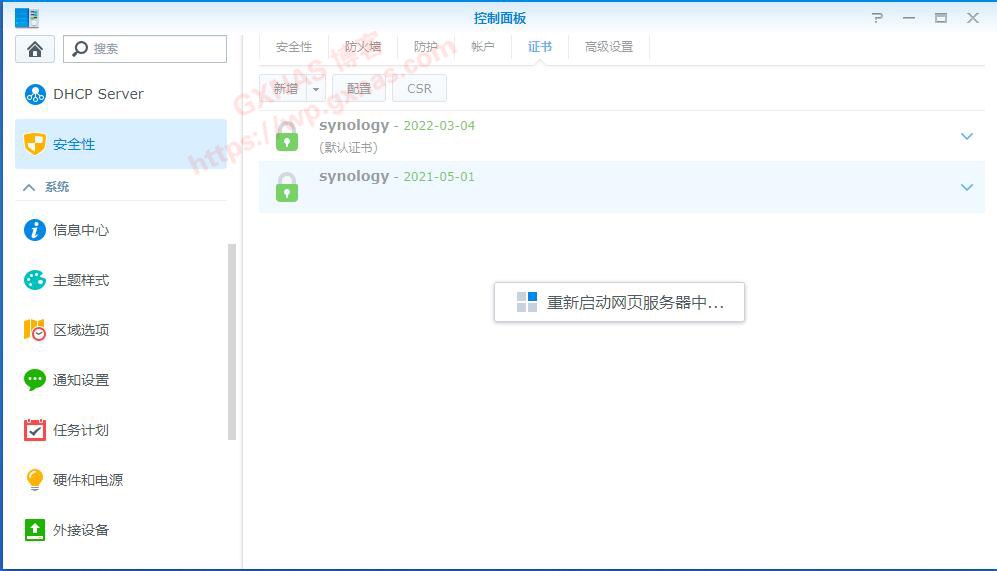Open Notification settings (通知设置)
The width and height of the screenshot is (997, 571).
80,380
